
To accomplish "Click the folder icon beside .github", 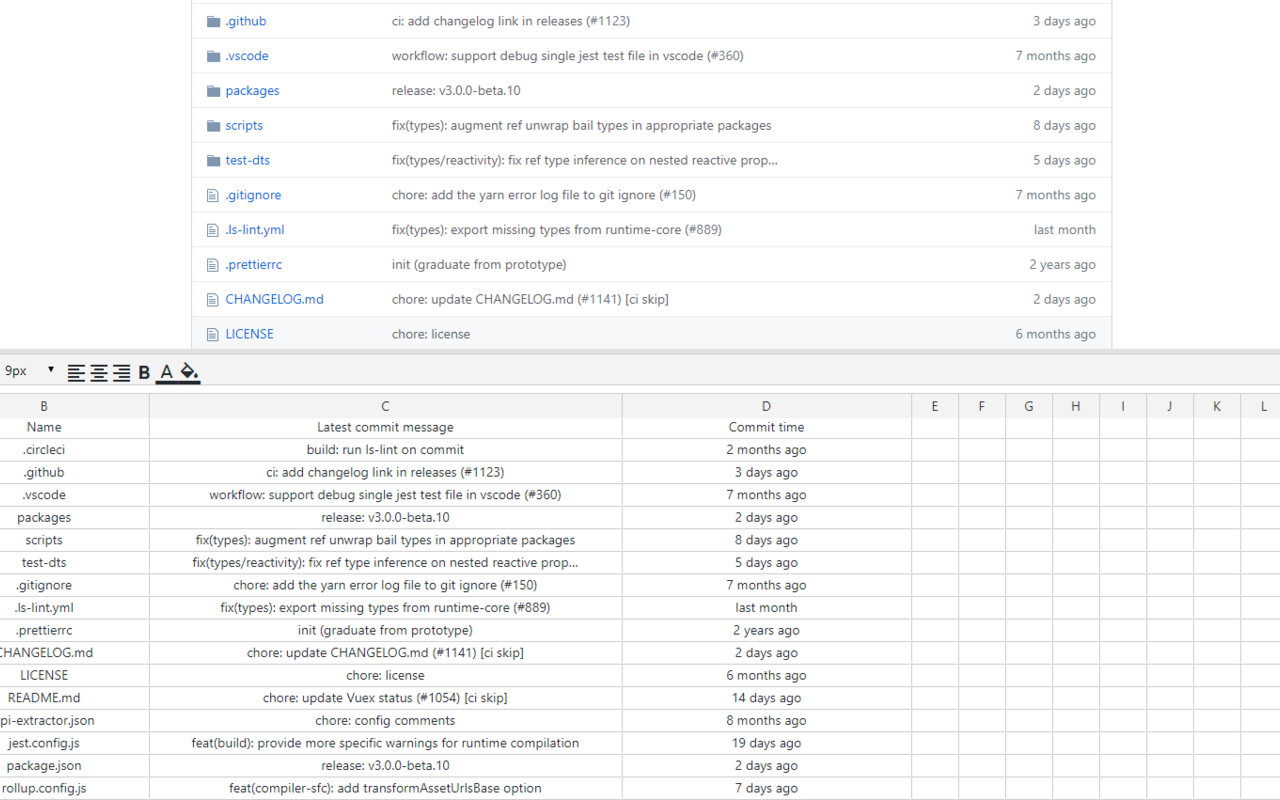I will pyautogui.click(x=213, y=20).
